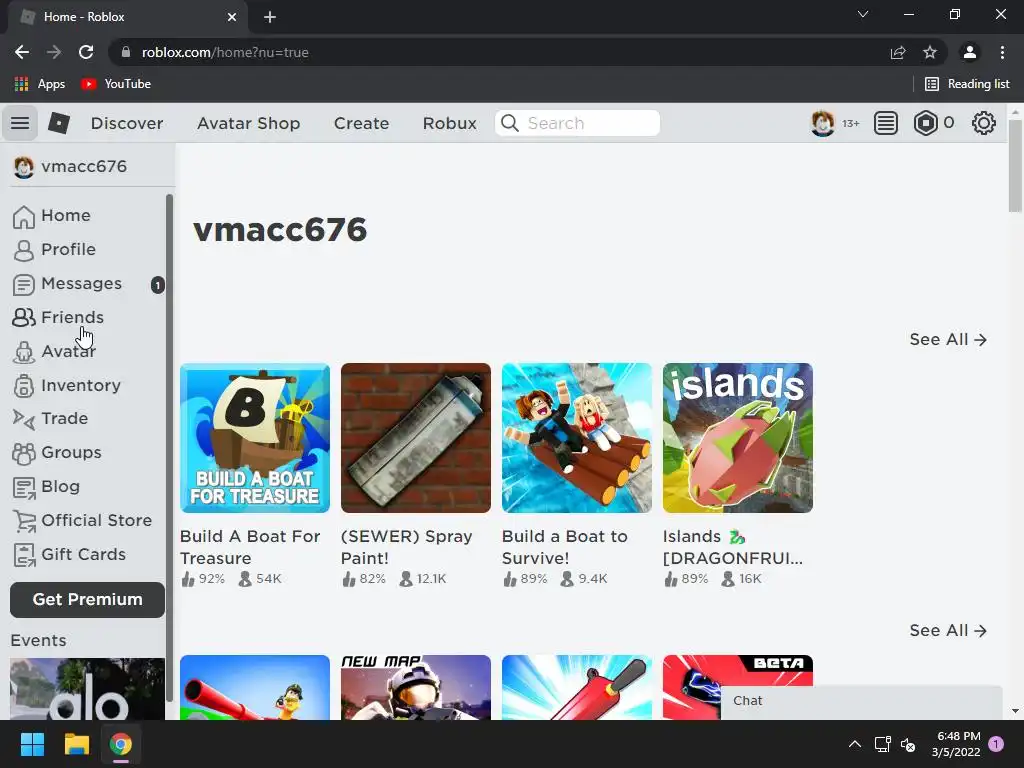Open Islands DRAGONFRUIT game thumbnail
The width and height of the screenshot is (1024, 768).
(738, 438)
